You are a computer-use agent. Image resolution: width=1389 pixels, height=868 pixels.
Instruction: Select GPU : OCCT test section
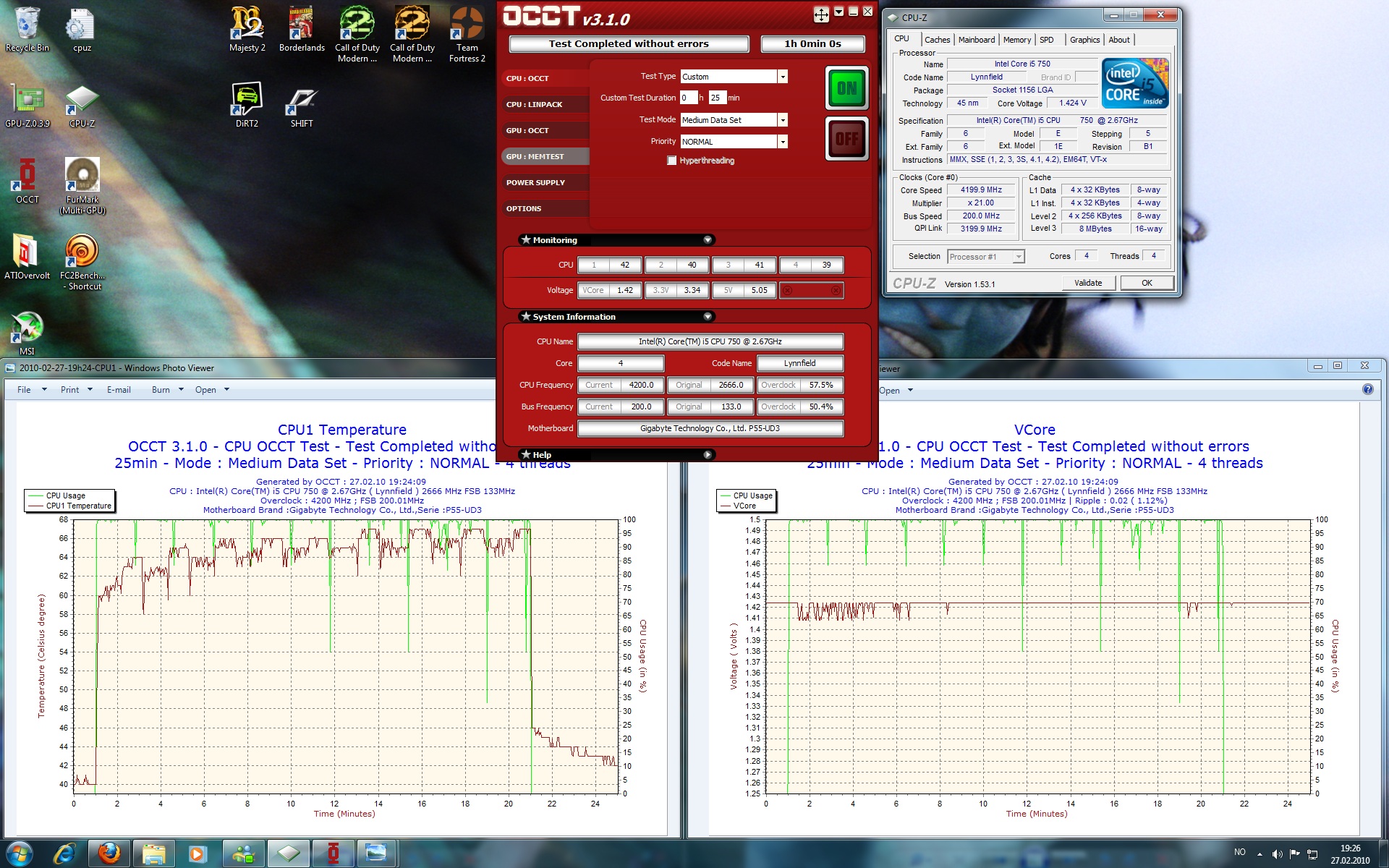(545, 131)
